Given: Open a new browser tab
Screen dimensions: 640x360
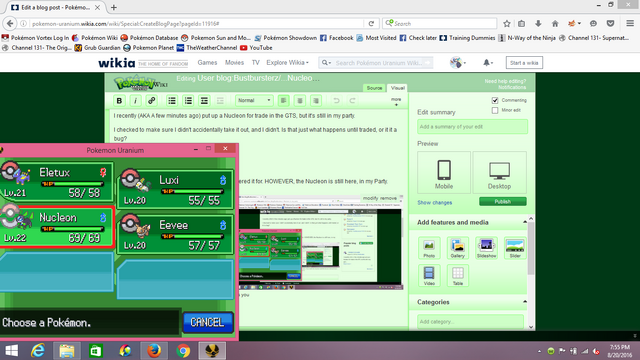Looking at the screenshot, I should 113,7.
